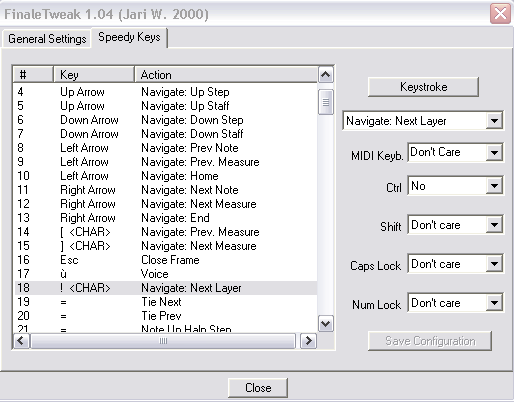Image resolution: width=514 pixels, height=402 pixels.
Task: Select row 17 Voice
Action: pyautogui.click(x=165, y=274)
